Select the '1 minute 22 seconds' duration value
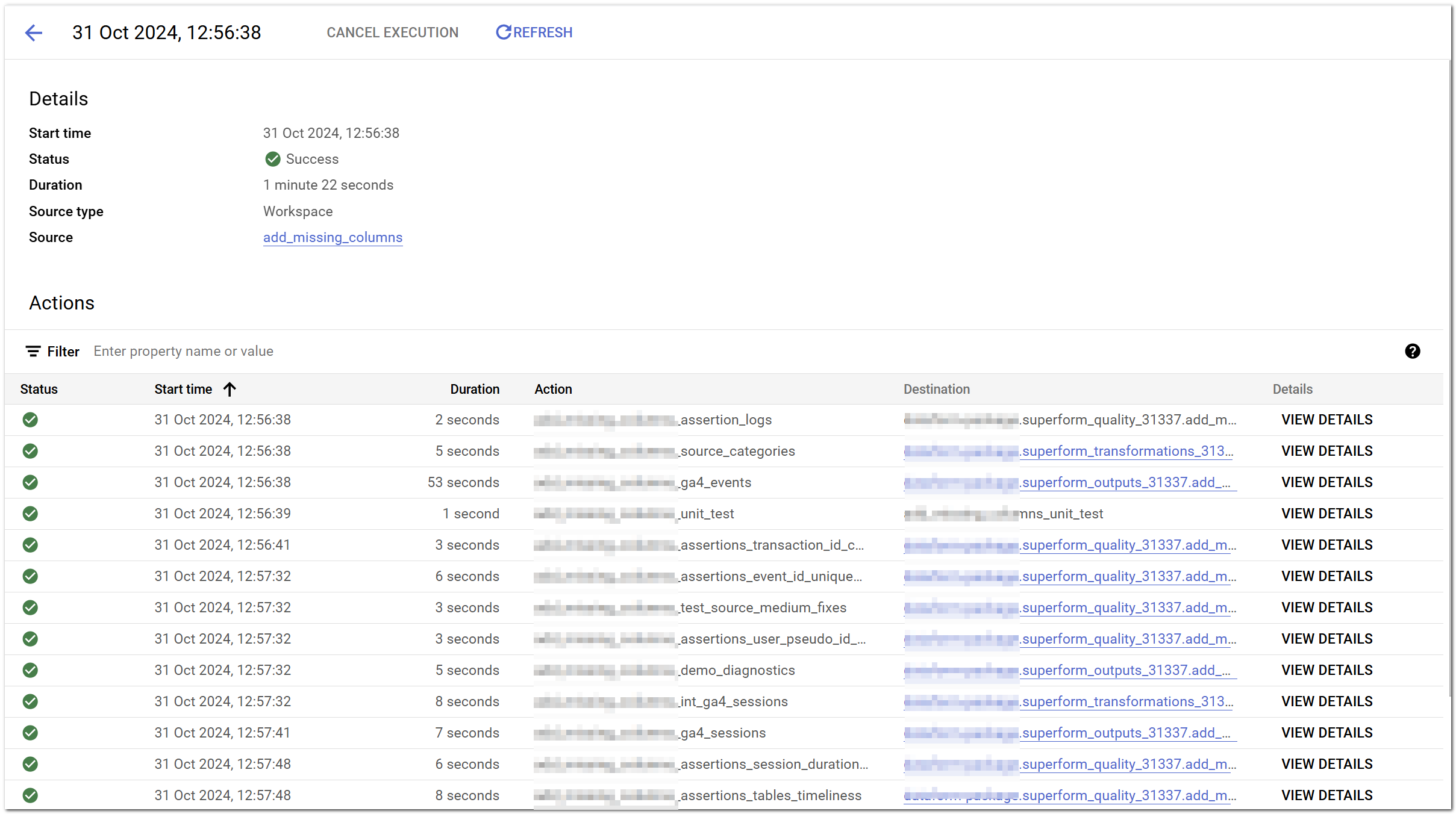 click(328, 185)
